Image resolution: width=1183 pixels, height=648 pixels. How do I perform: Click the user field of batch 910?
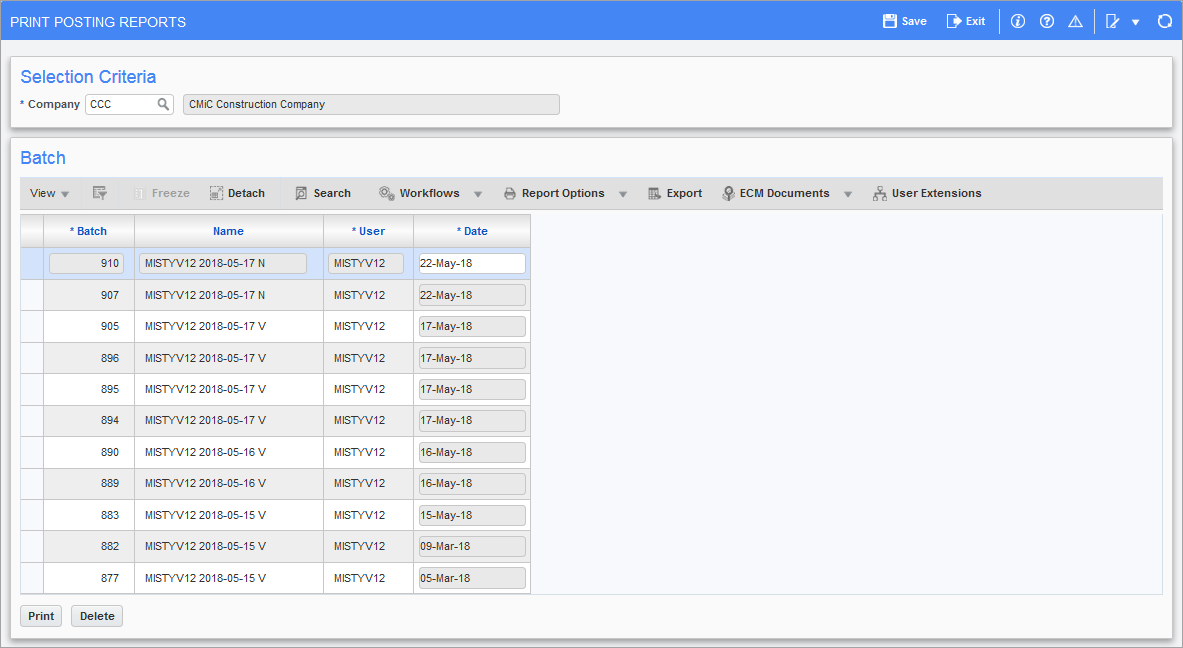point(366,263)
